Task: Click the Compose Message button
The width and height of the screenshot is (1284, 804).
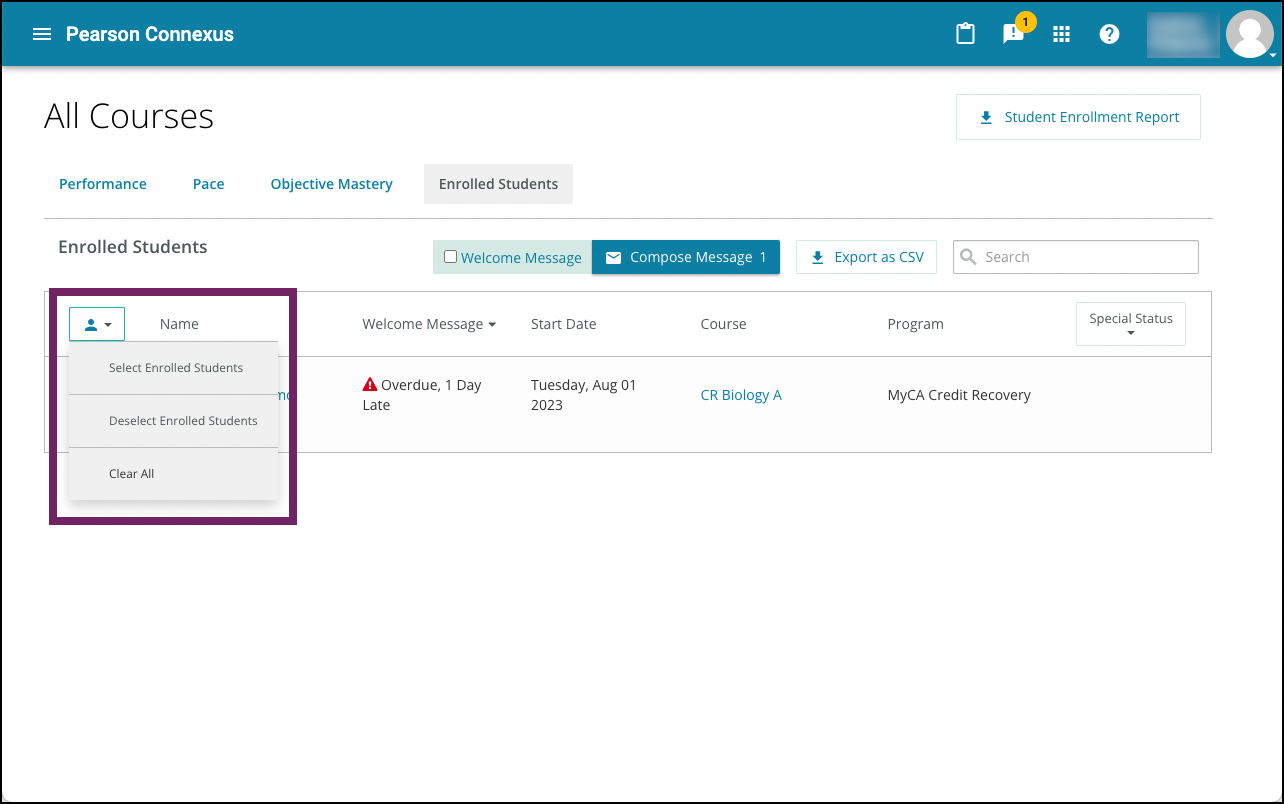Action: 686,257
